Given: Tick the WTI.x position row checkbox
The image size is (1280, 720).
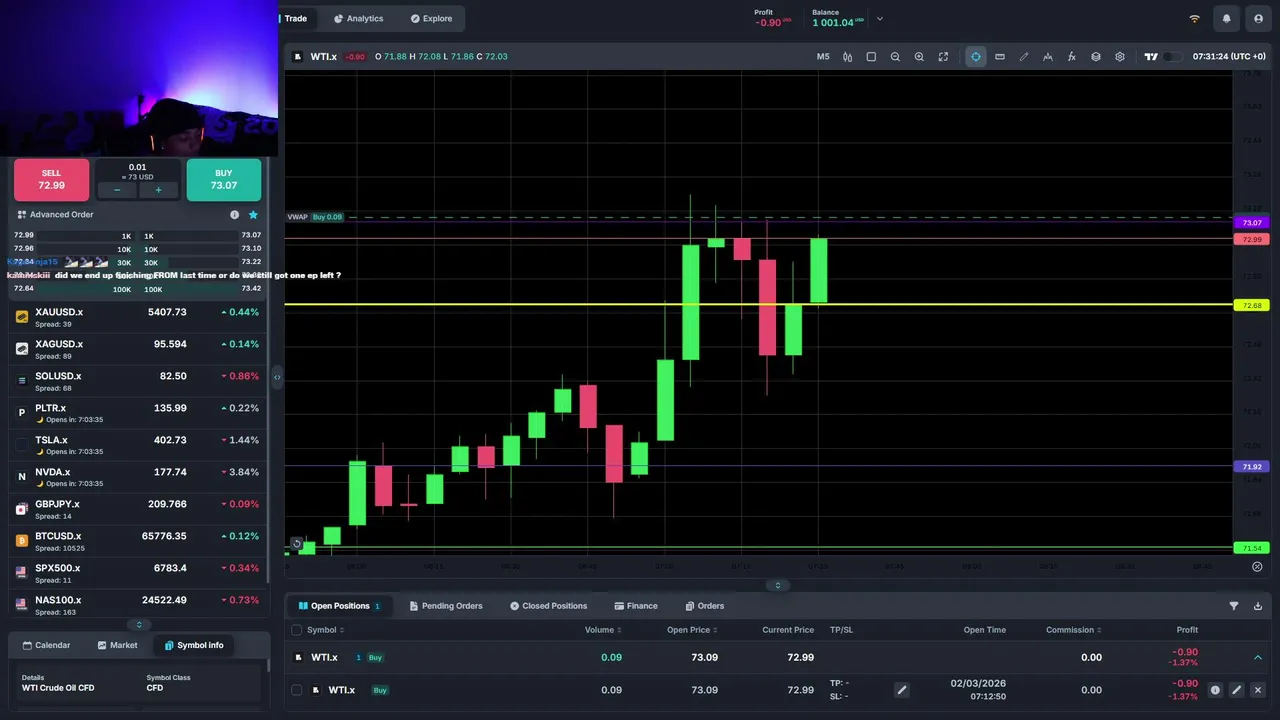Looking at the screenshot, I should point(296,690).
